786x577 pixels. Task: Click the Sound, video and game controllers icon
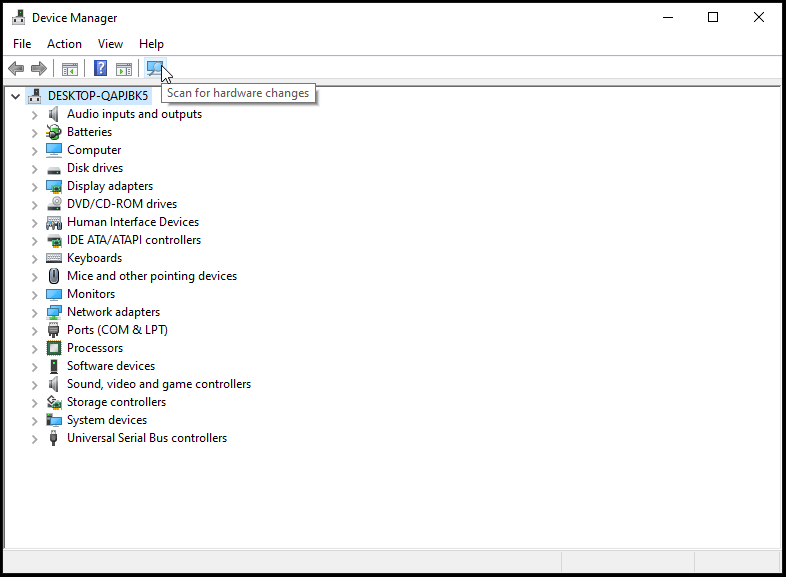[54, 384]
